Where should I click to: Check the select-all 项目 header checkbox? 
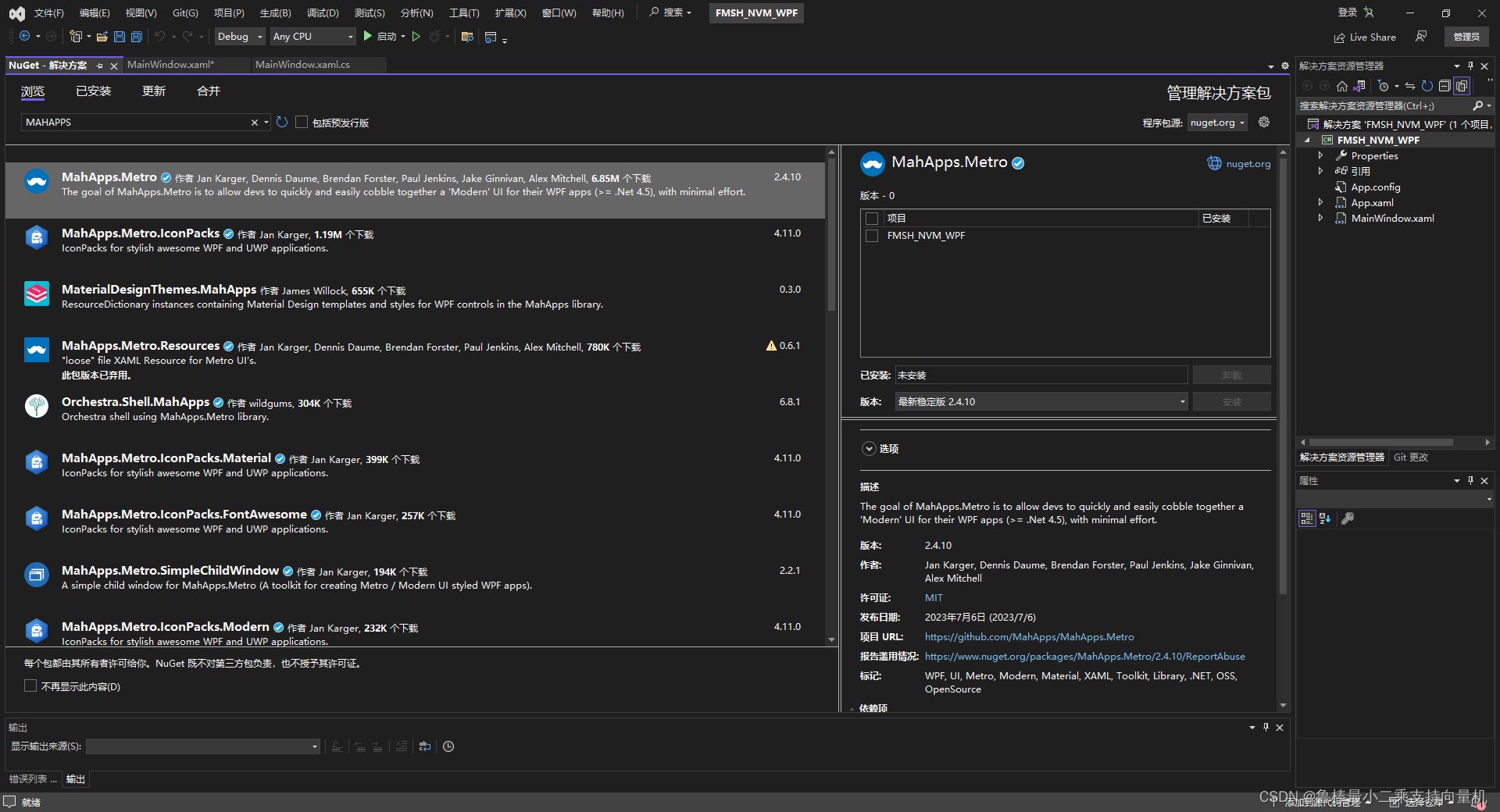coord(872,219)
